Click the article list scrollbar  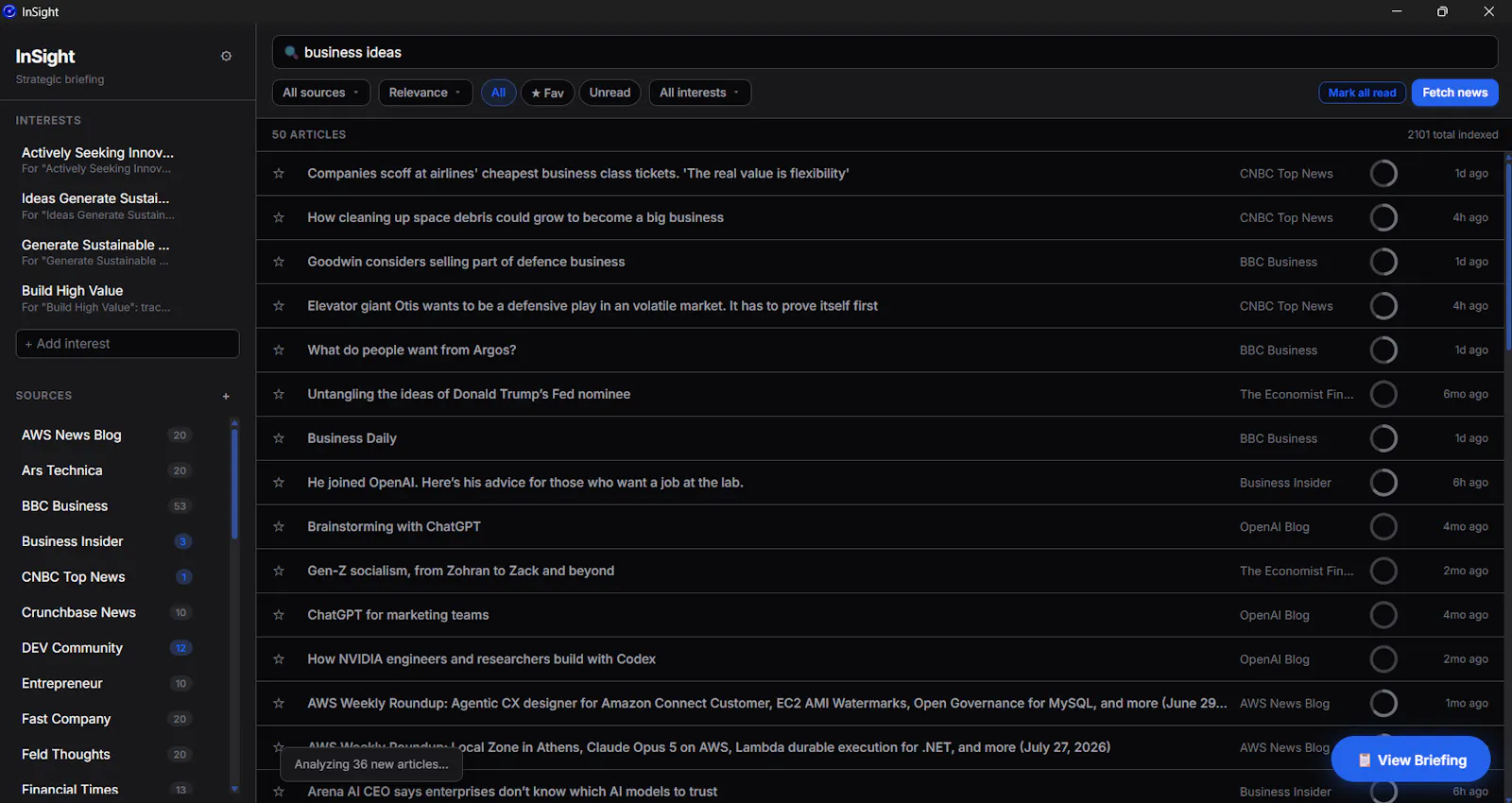click(1508, 255)
